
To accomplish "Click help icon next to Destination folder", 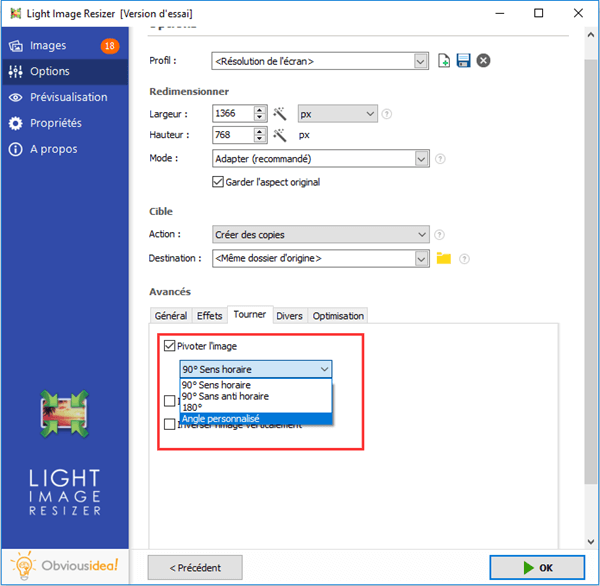I will (464, 259).
